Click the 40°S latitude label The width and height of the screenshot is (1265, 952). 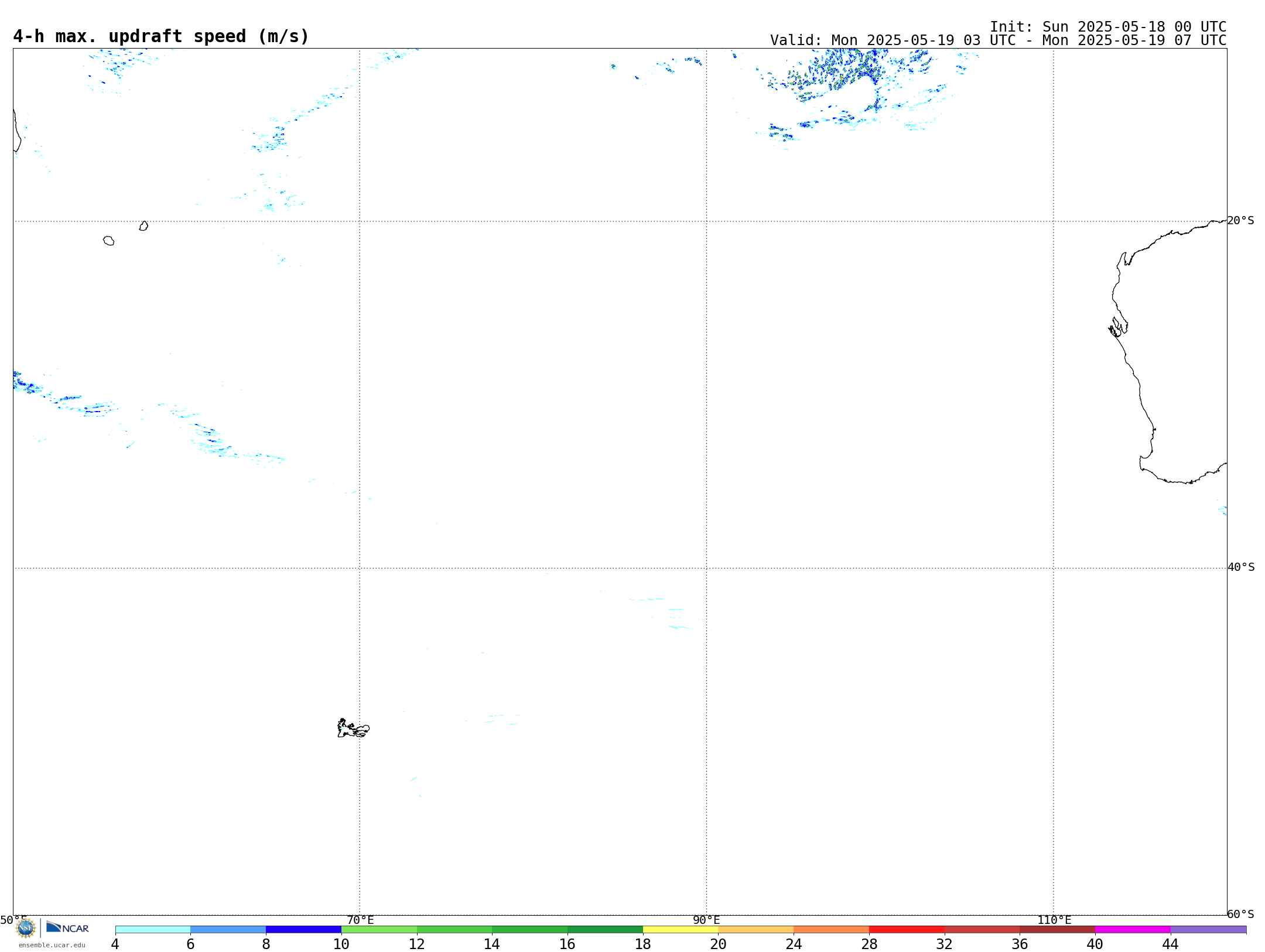tap(1241, 567)
